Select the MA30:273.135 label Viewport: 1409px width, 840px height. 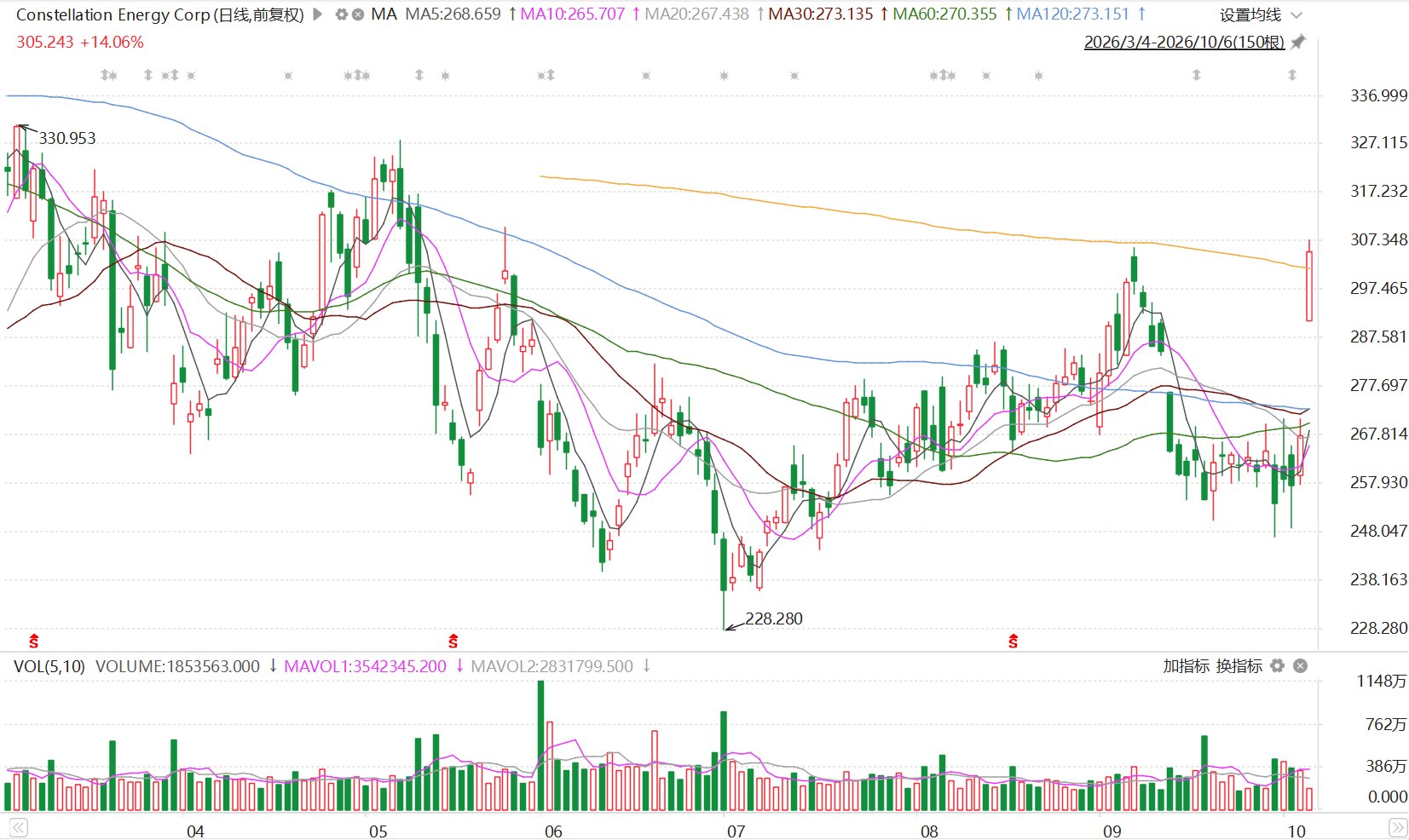click(821, 14)
